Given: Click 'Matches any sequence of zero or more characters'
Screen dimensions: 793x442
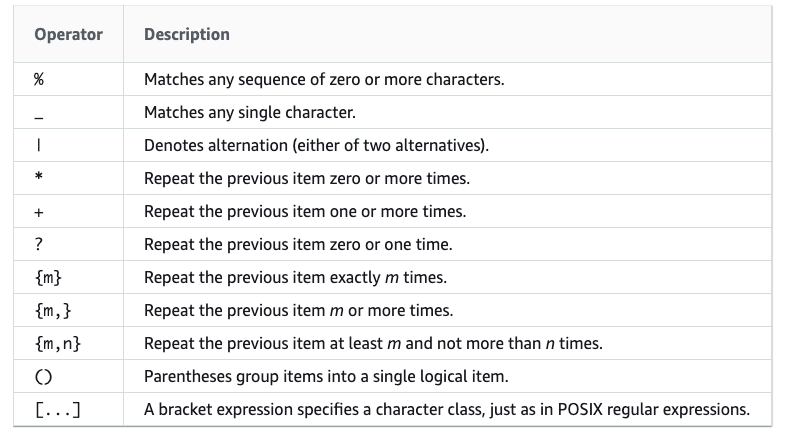Looking at the screenshot, I should 324,79.
